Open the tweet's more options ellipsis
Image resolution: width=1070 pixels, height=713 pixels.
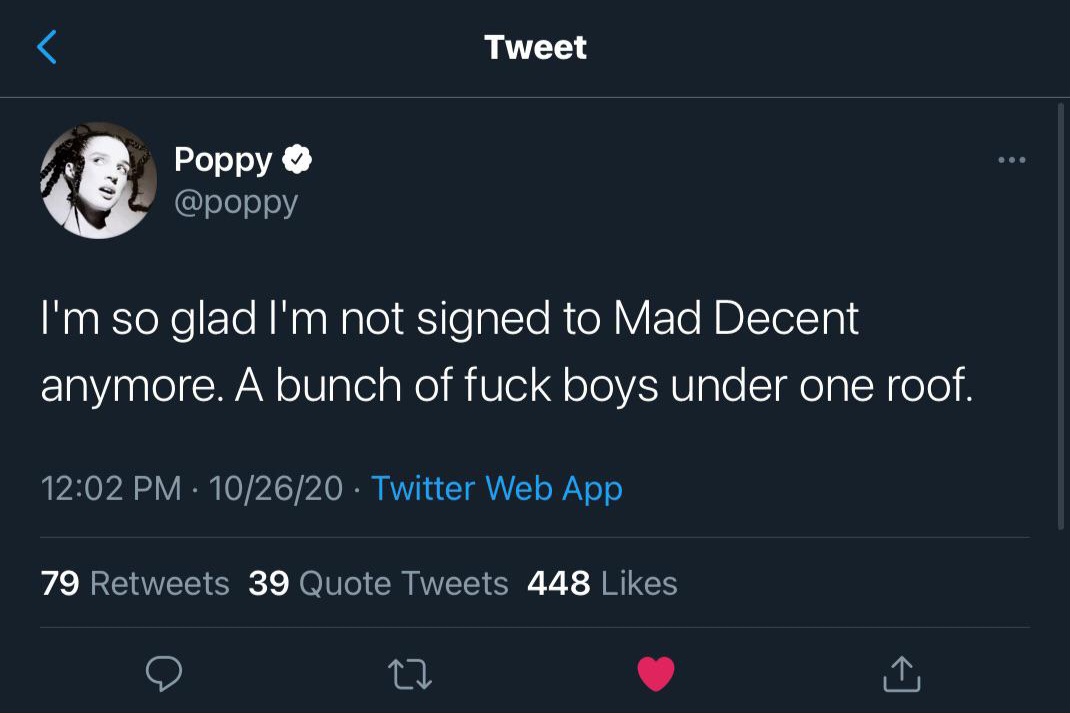(x=1011, y=160)
